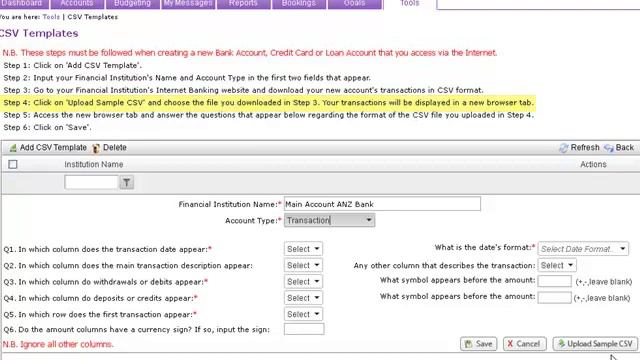Open the Goals tab

354,3
